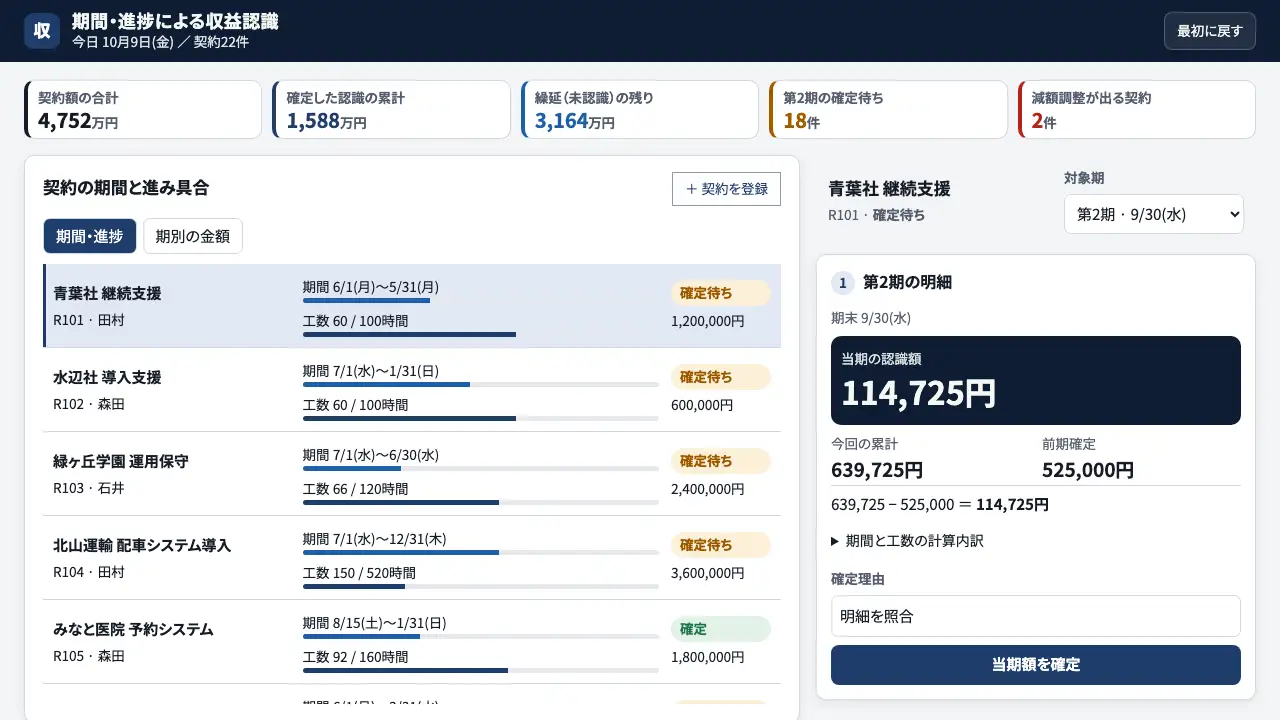Expand 期間と工数の計算内訳 details
The width and height of the screenshot is (1280, 720).
(907, 541)
